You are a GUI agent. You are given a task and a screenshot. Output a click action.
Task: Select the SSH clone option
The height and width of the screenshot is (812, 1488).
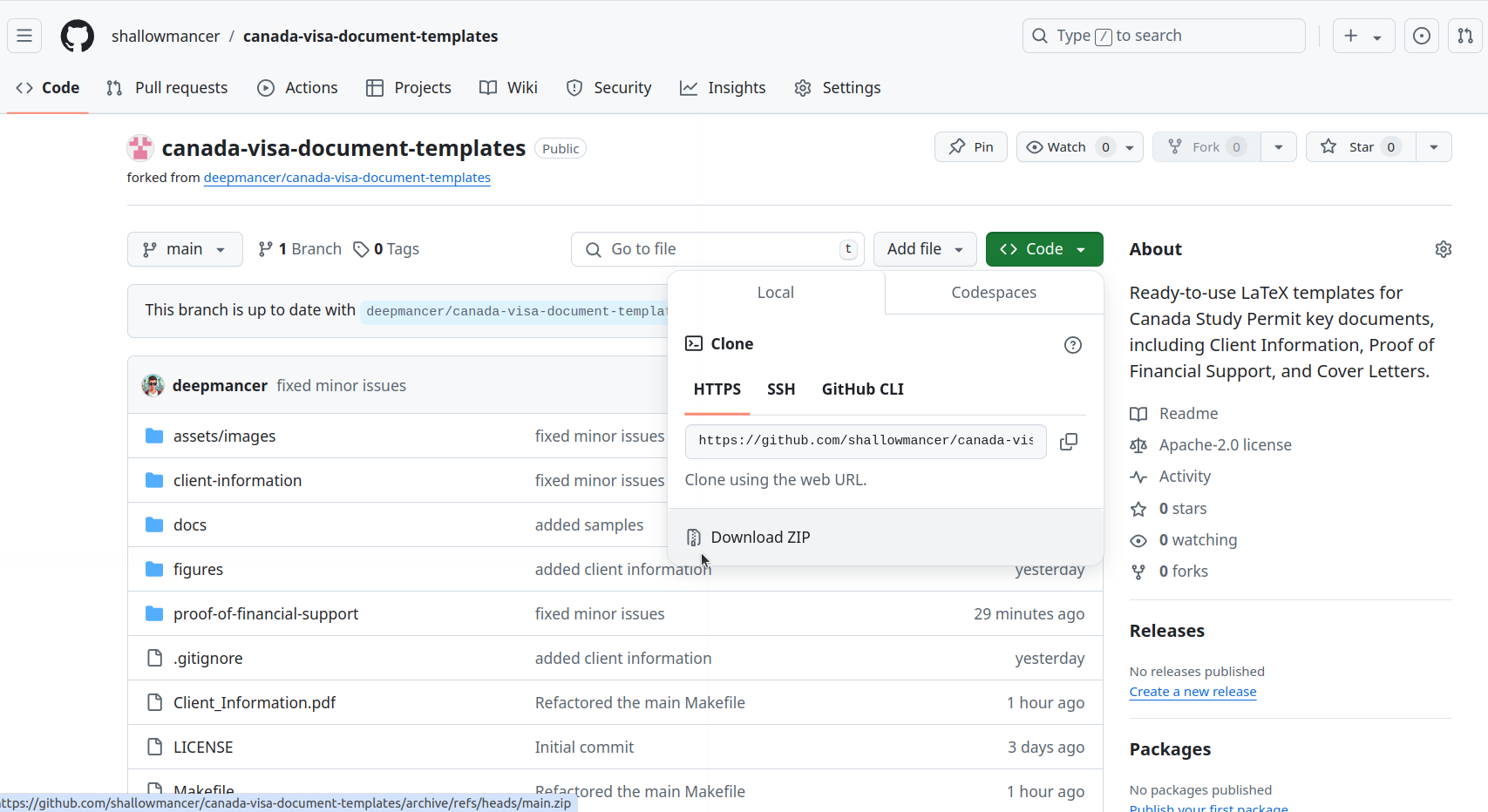(781, 389)
